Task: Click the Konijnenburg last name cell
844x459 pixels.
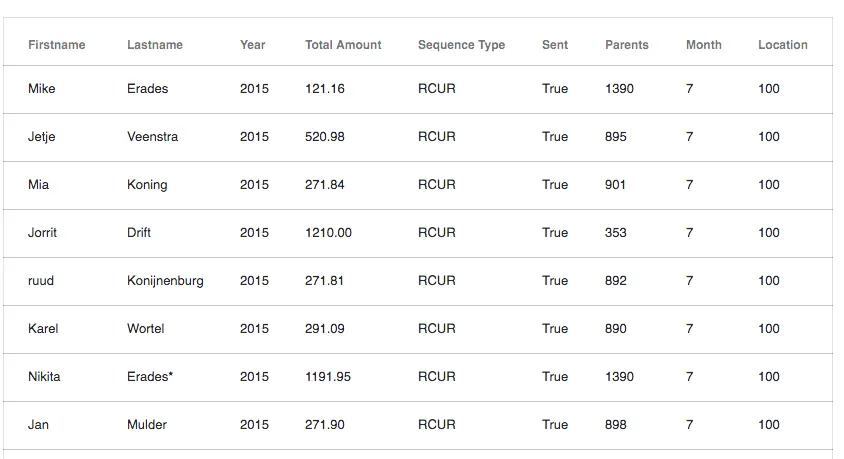Action: [165, 281]
